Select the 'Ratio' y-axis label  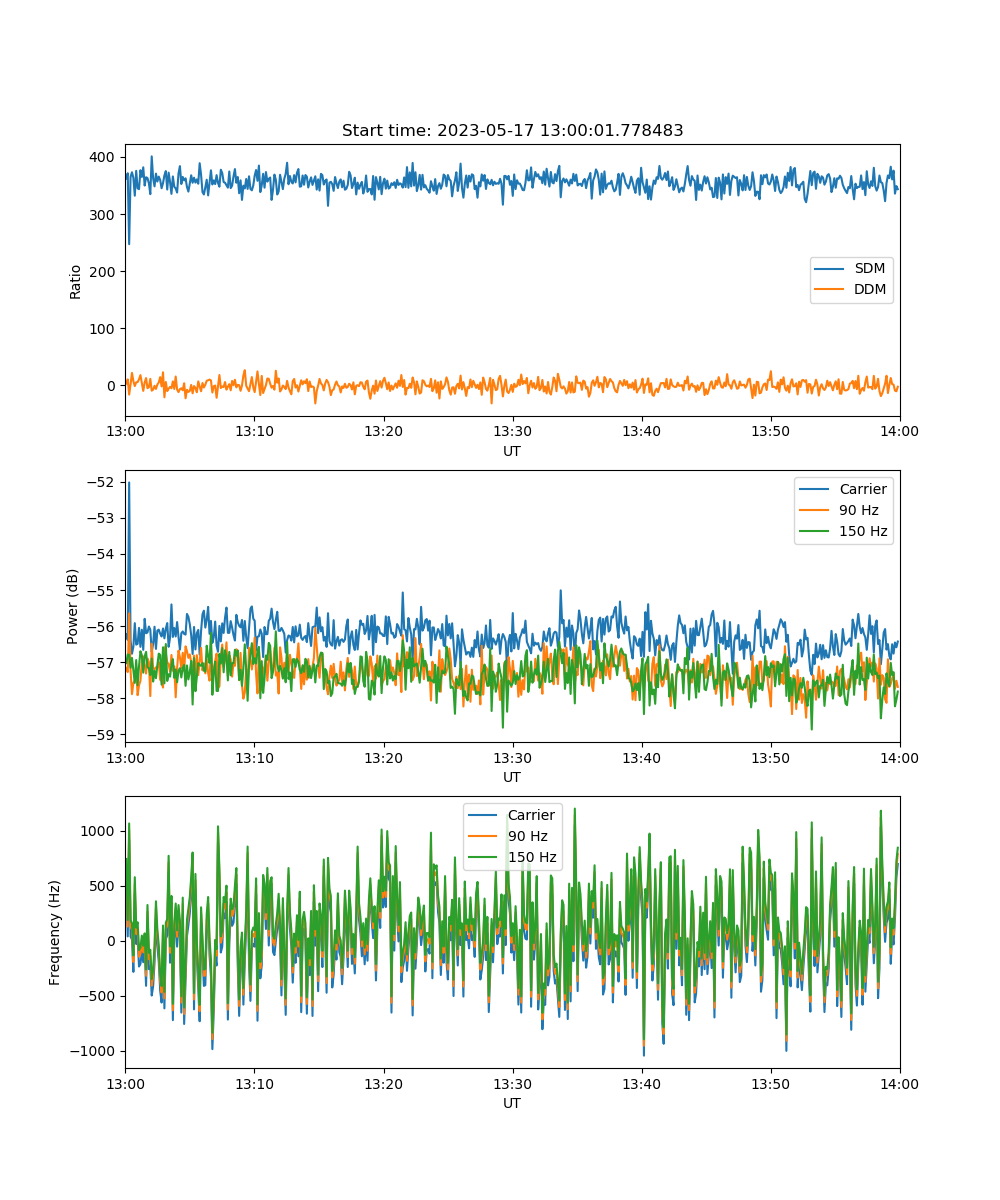(76, 281)
